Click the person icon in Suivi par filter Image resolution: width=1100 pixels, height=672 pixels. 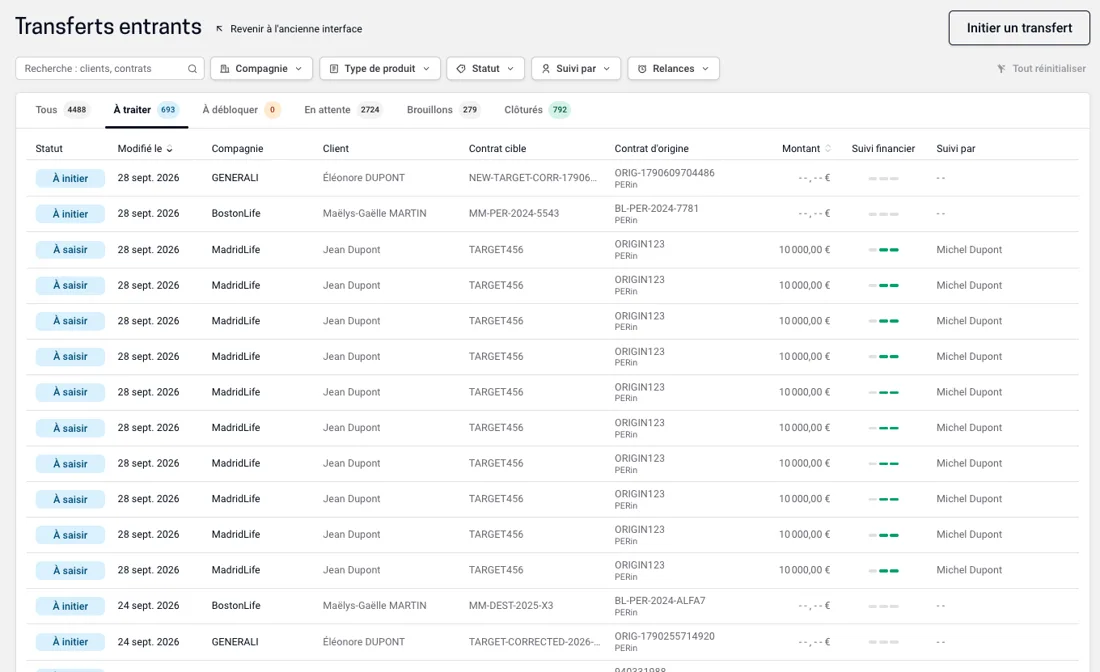click(546, 69)
